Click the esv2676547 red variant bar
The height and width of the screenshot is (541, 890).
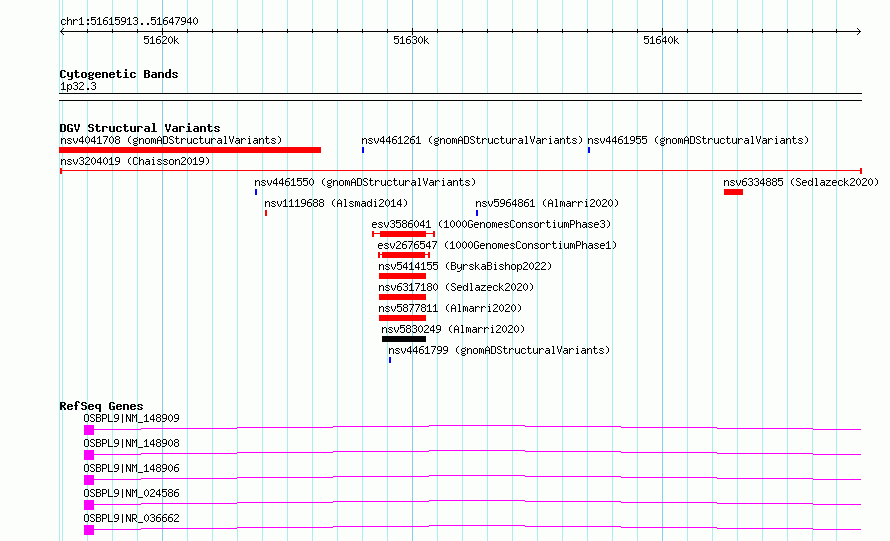pyautogui.click(x=404, y=255)
